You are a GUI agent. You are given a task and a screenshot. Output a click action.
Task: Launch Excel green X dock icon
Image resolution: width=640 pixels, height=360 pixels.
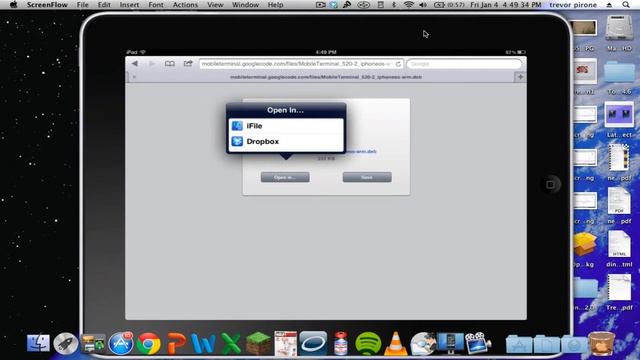(231, 343)
